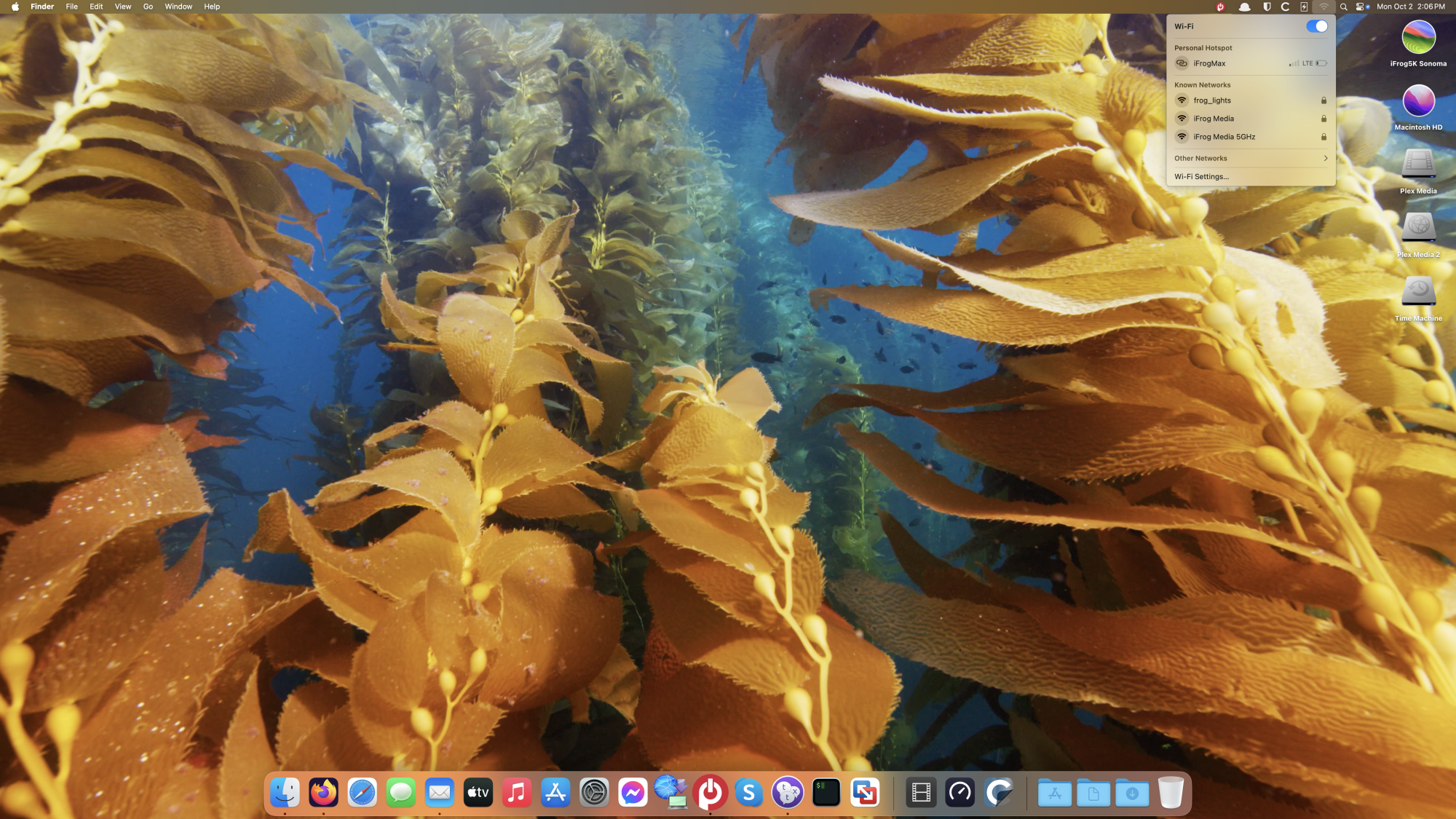Viewport: 1456px width, 819px height.
Task: Launch Messenger from the Dock
Action: [633, 792]
